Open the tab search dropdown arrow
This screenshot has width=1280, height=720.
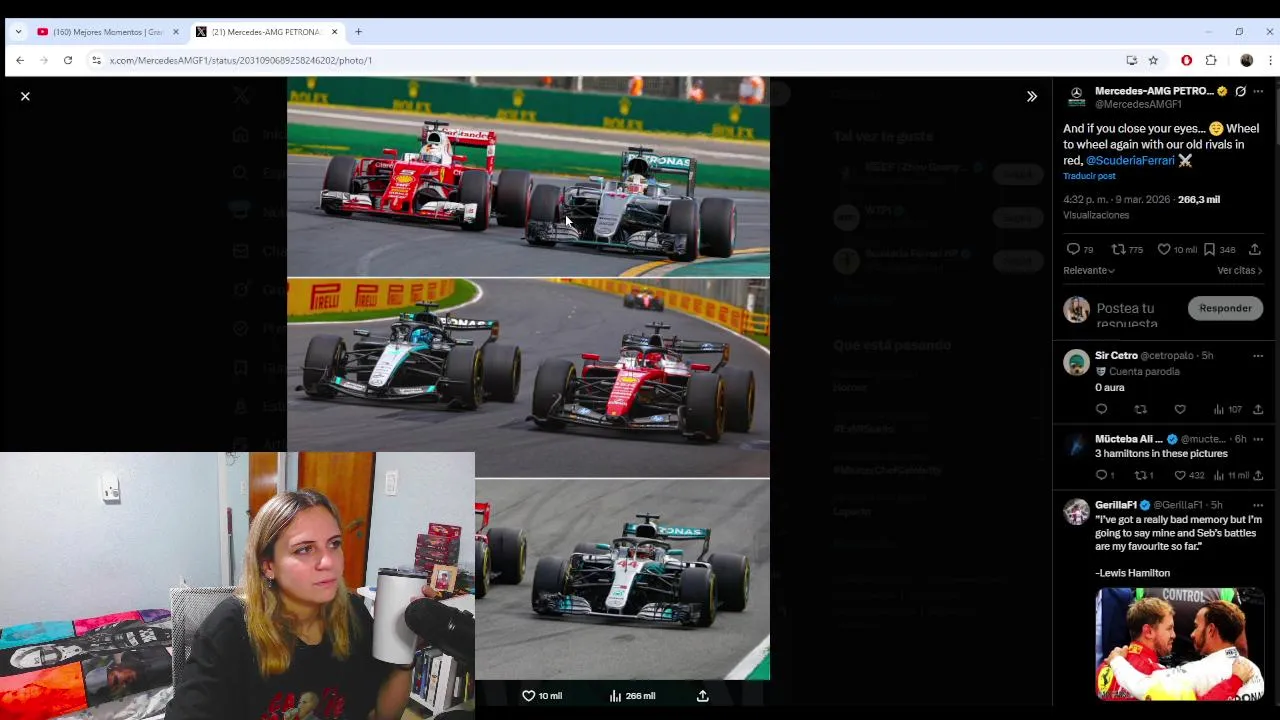(18, 32)
